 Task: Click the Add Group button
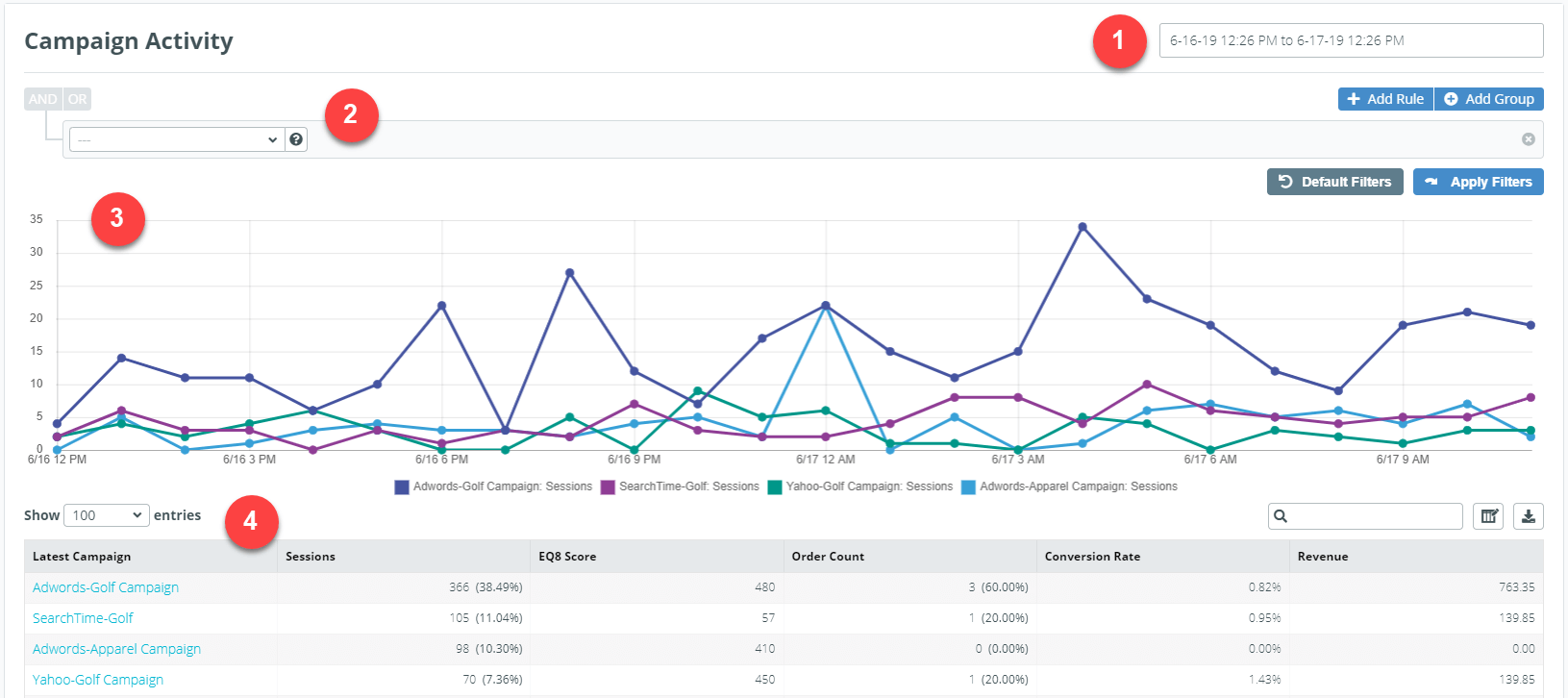[x=1488, y=99]
